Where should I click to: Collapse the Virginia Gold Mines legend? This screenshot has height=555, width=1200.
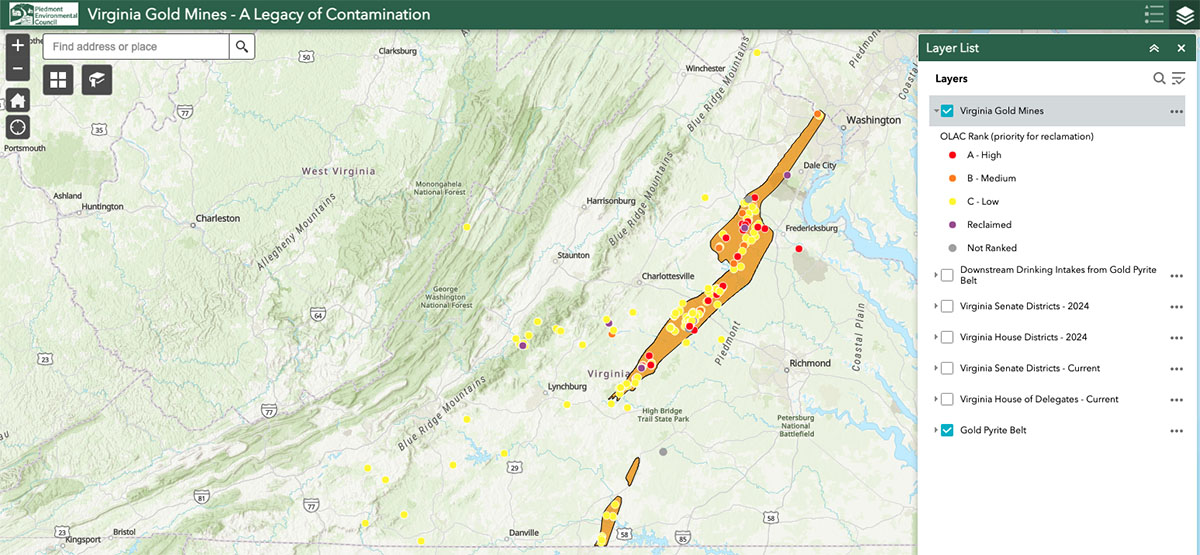[935, 111]
